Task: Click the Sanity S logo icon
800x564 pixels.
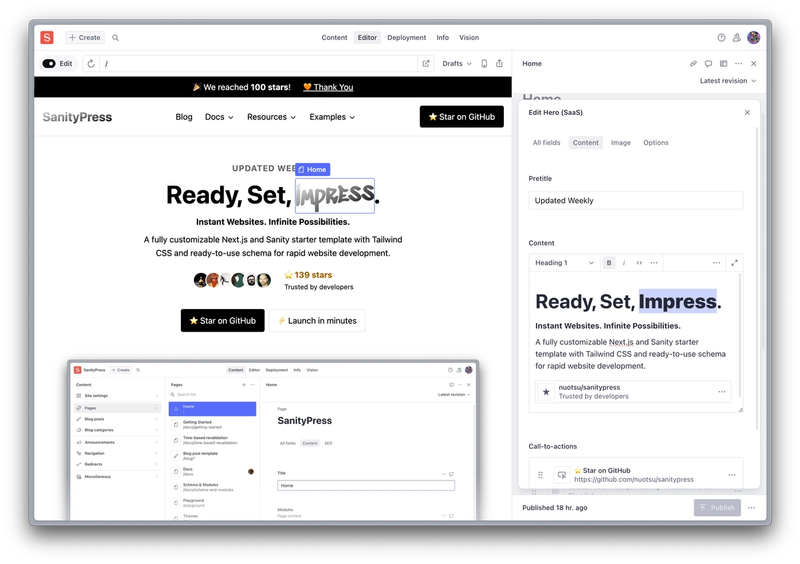Action: [47, 37]
